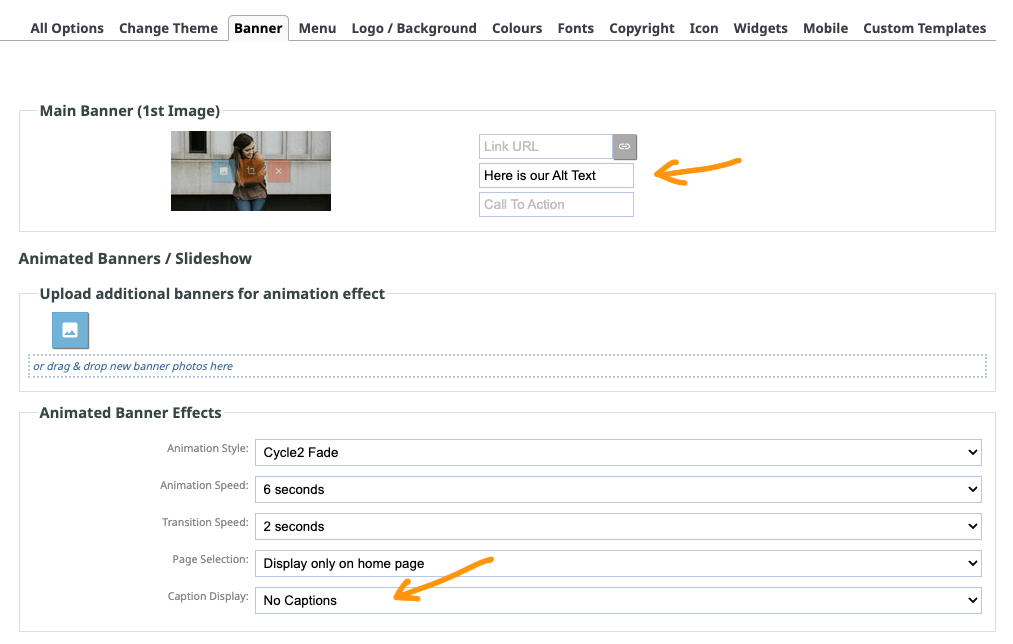Click the blue upload additional banner image button

point(70,330)
